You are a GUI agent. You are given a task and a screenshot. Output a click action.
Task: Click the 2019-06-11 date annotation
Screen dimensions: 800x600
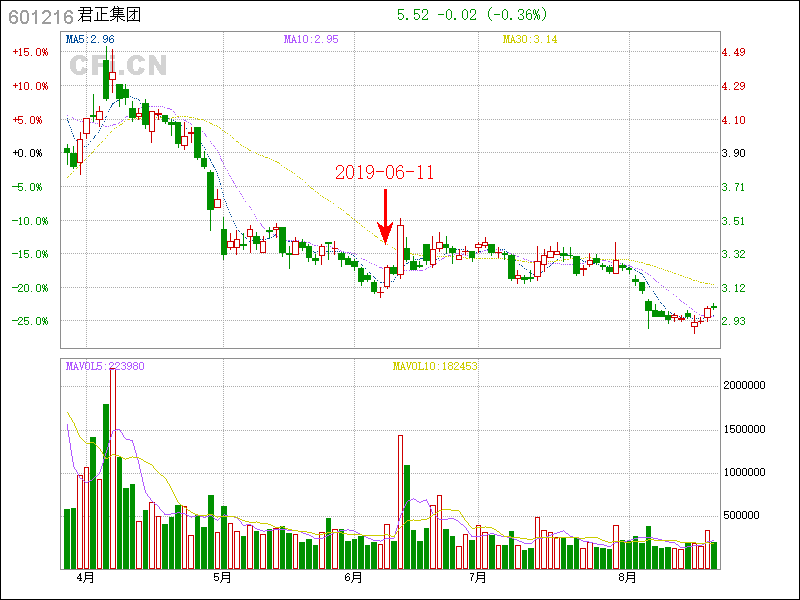[385, 173]
